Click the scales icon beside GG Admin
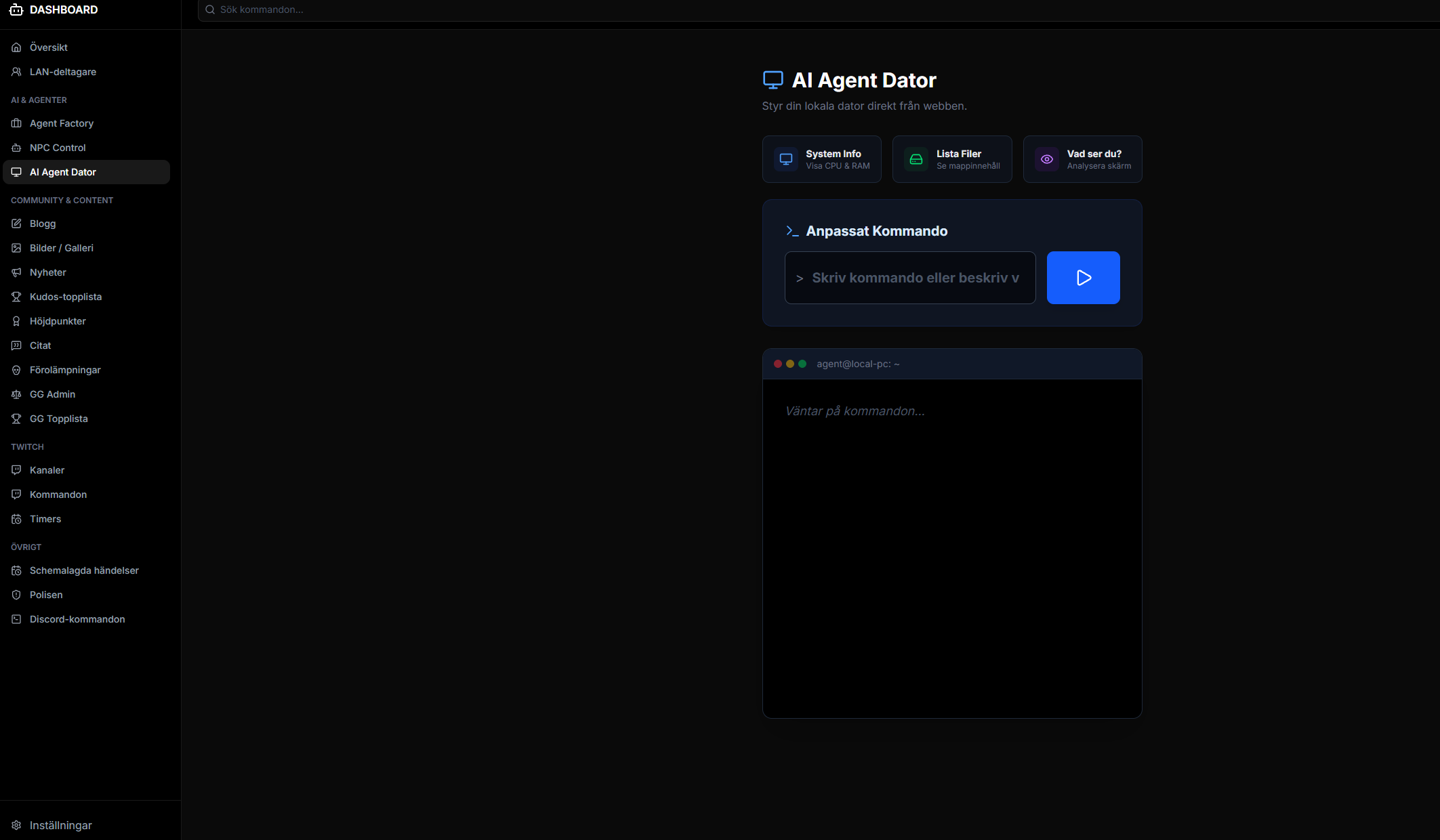 click(x=16, y=394)
